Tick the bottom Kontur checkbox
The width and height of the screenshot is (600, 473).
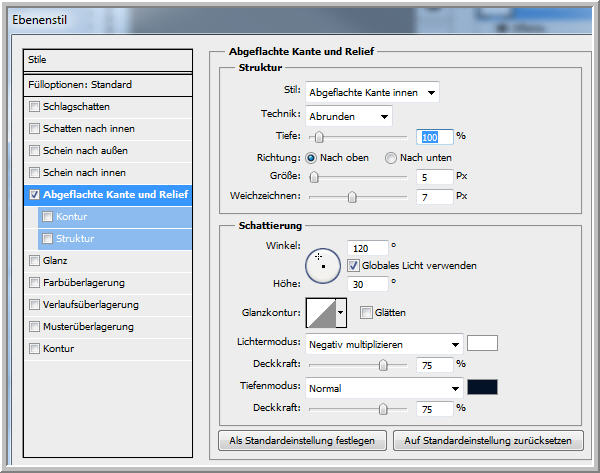(34, 349)
